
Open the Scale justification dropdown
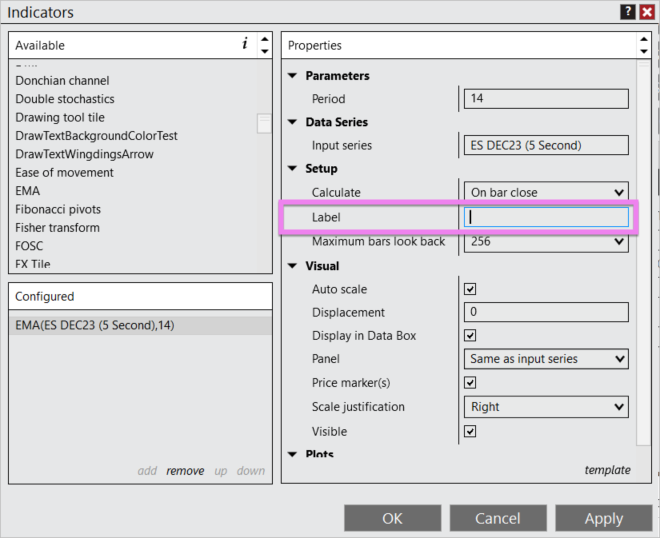(546, 407)
